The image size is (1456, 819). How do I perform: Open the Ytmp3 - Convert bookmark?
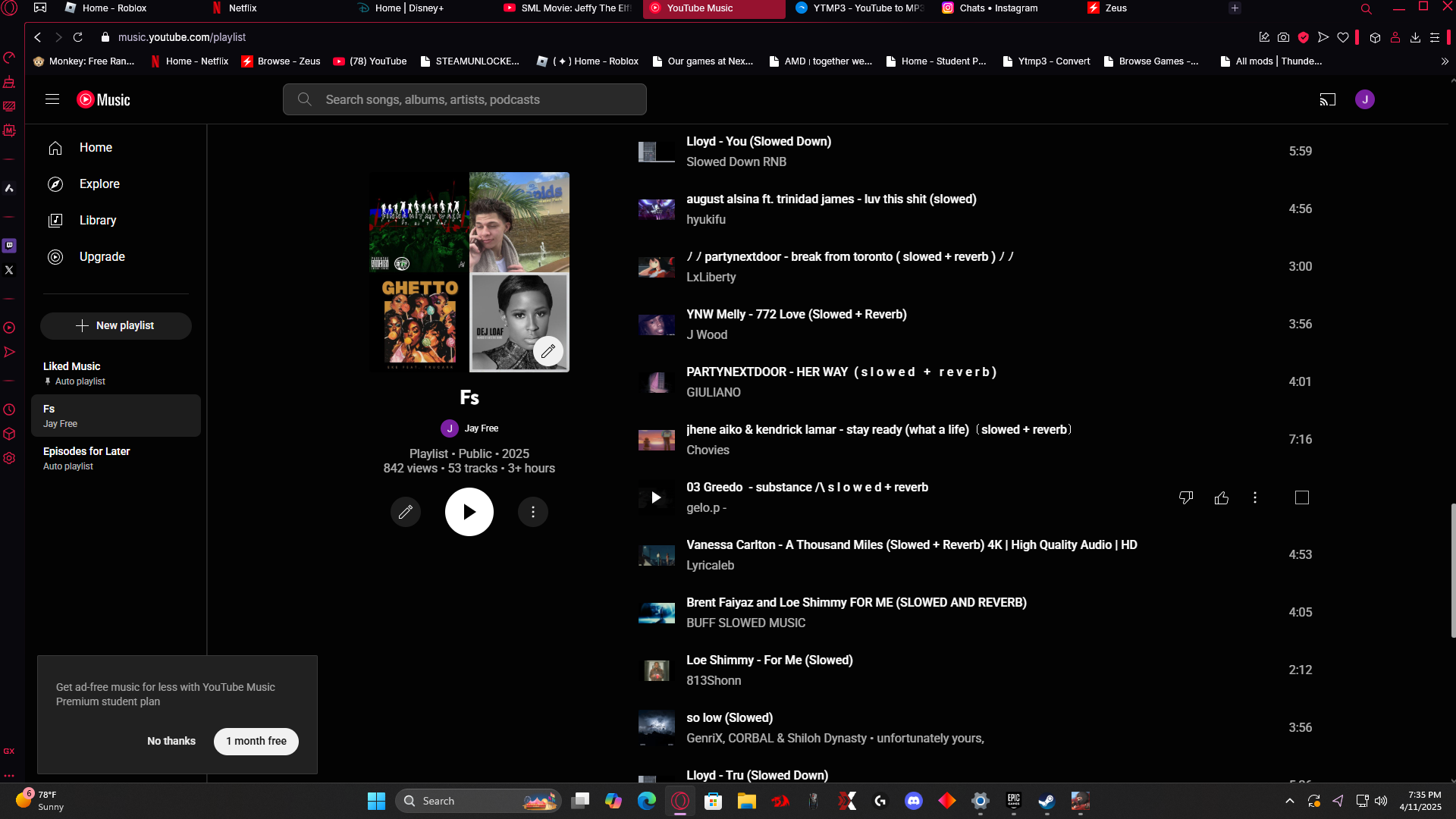[x=1046, y=61]
